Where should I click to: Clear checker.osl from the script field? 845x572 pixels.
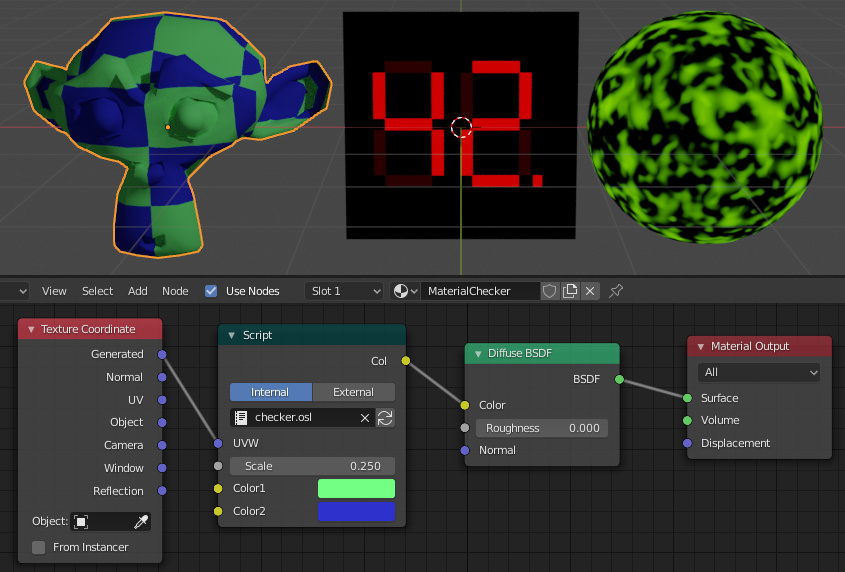coord(365,418)
